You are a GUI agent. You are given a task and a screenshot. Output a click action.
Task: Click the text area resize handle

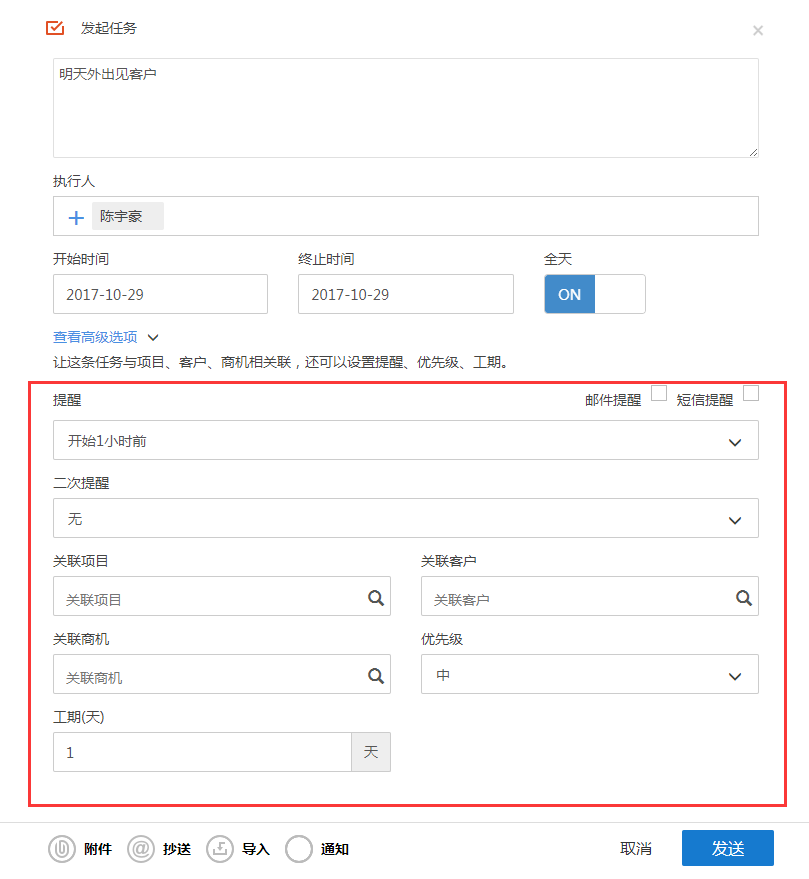(753, 152)
